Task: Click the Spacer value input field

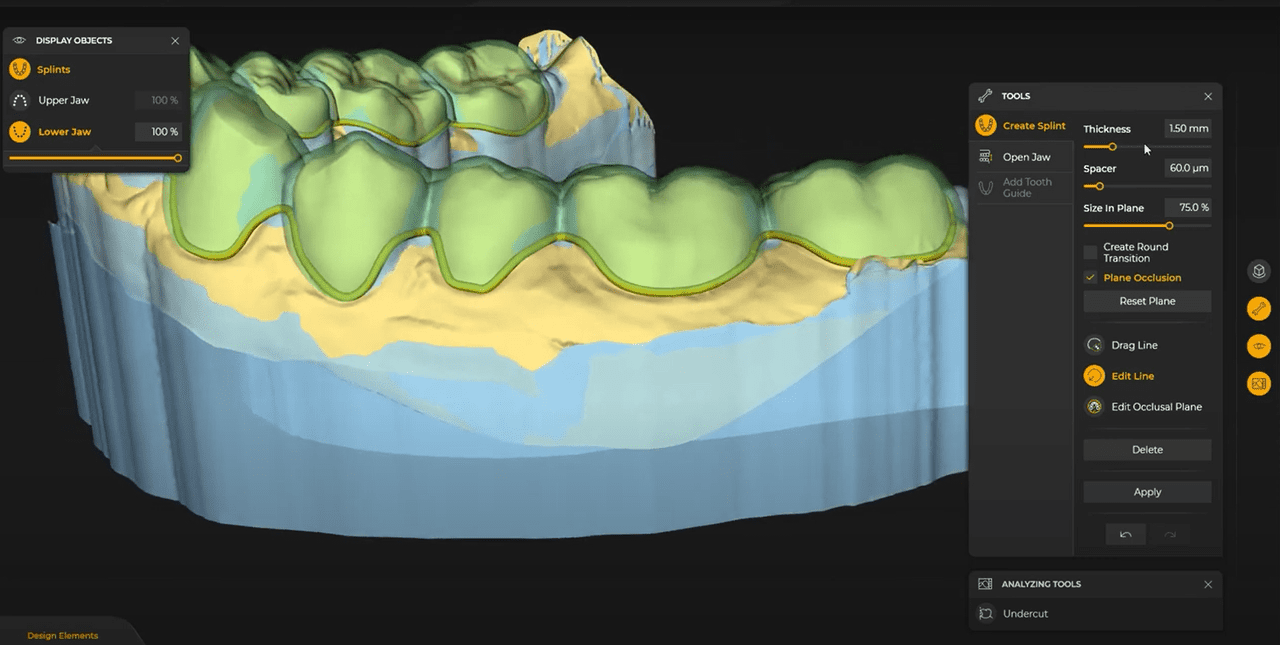Action: click(1188, 168)
